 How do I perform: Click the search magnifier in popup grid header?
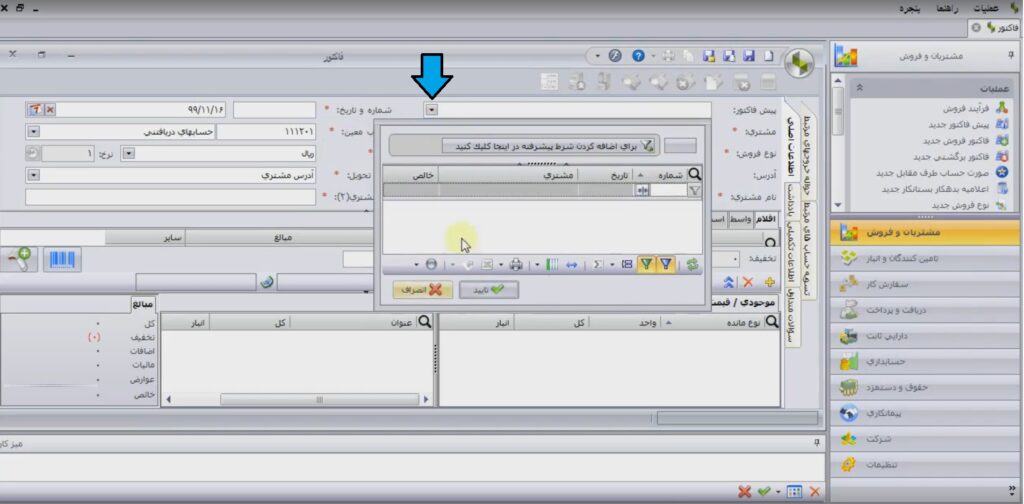coord(695,174)
